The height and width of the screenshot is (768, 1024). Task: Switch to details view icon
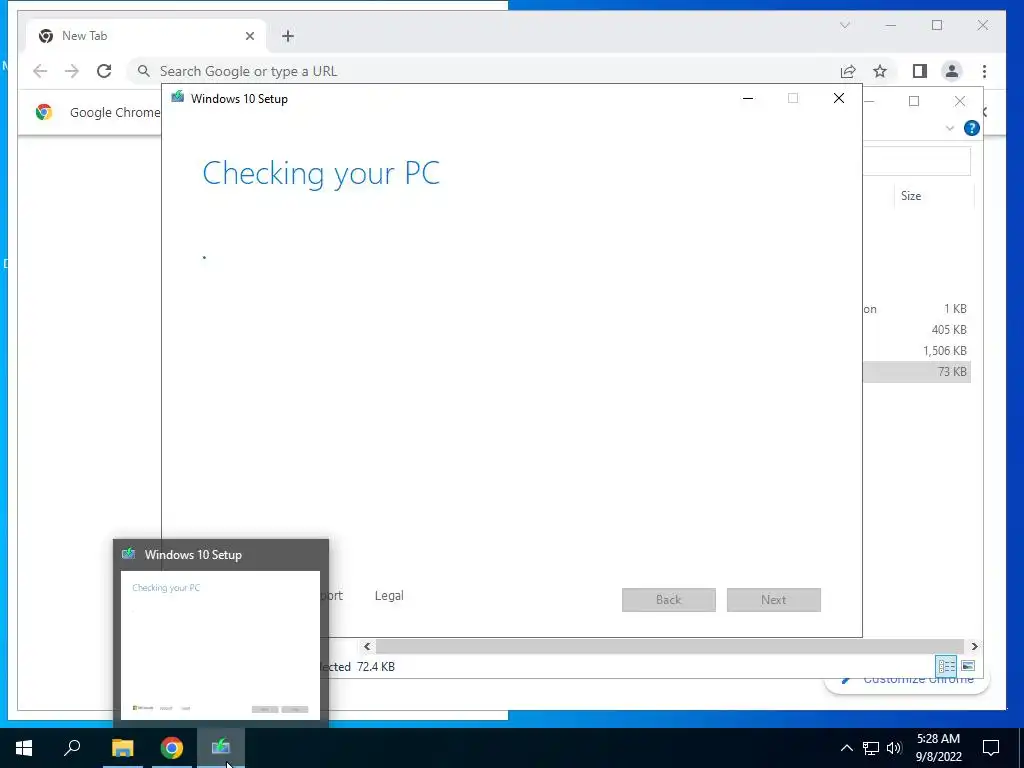(946, 666)
